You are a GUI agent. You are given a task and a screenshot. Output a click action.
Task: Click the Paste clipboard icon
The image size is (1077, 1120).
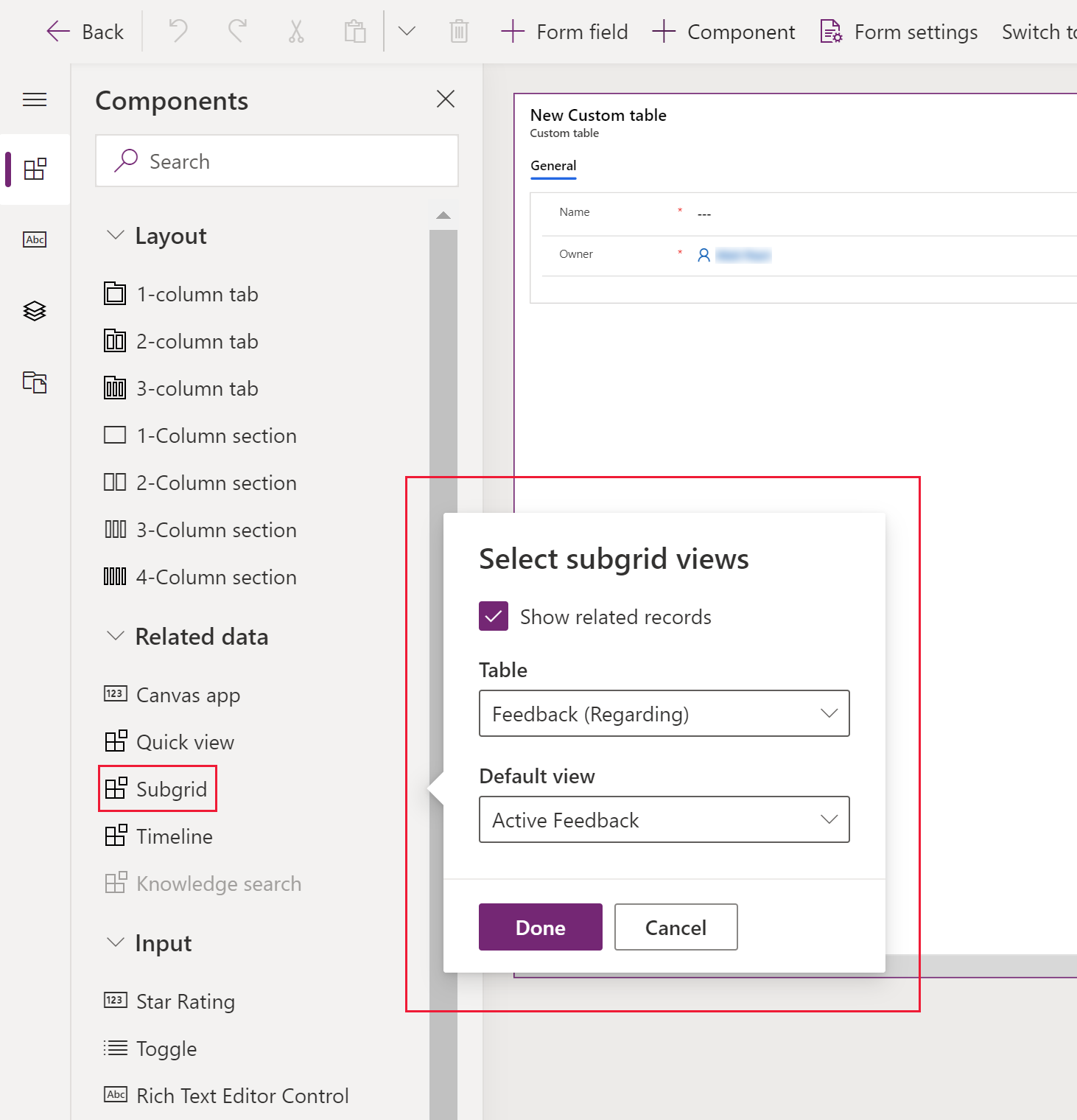pyautogui.click(x=354, y=31)
